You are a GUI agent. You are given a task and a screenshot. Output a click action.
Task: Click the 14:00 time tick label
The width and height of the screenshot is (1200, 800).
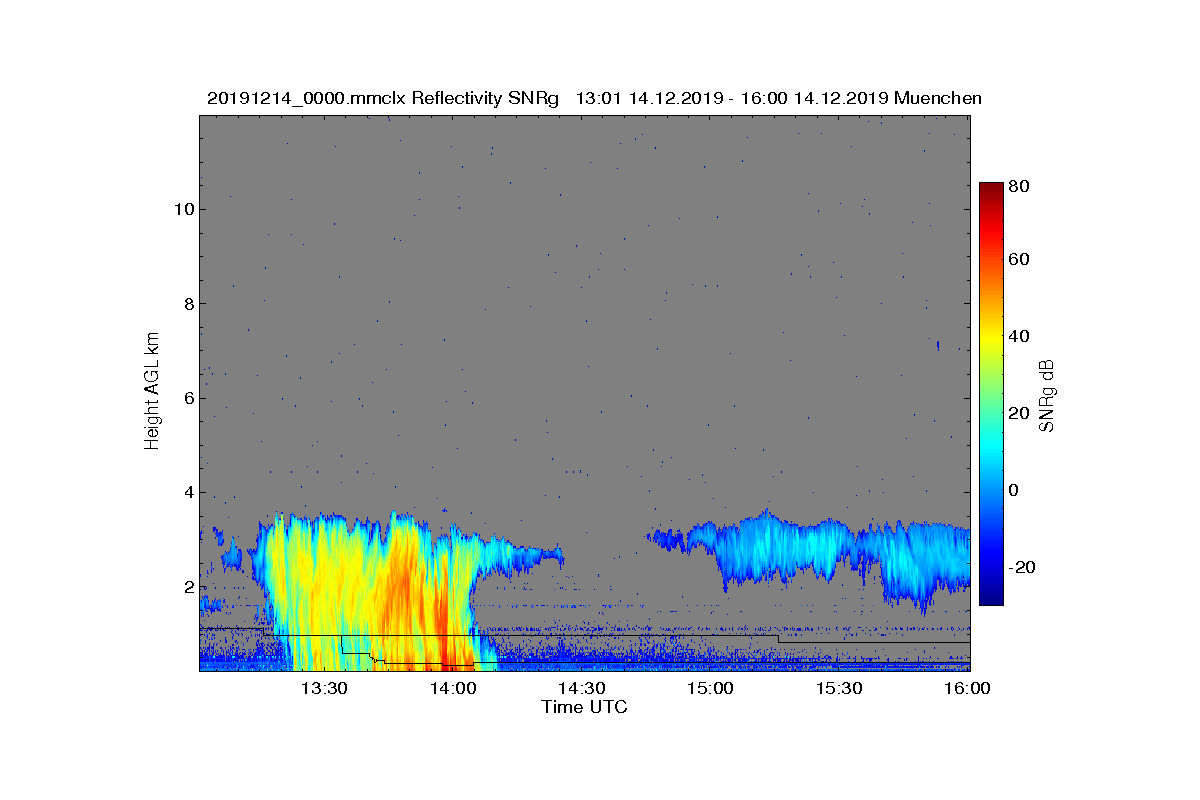[453, 688]
